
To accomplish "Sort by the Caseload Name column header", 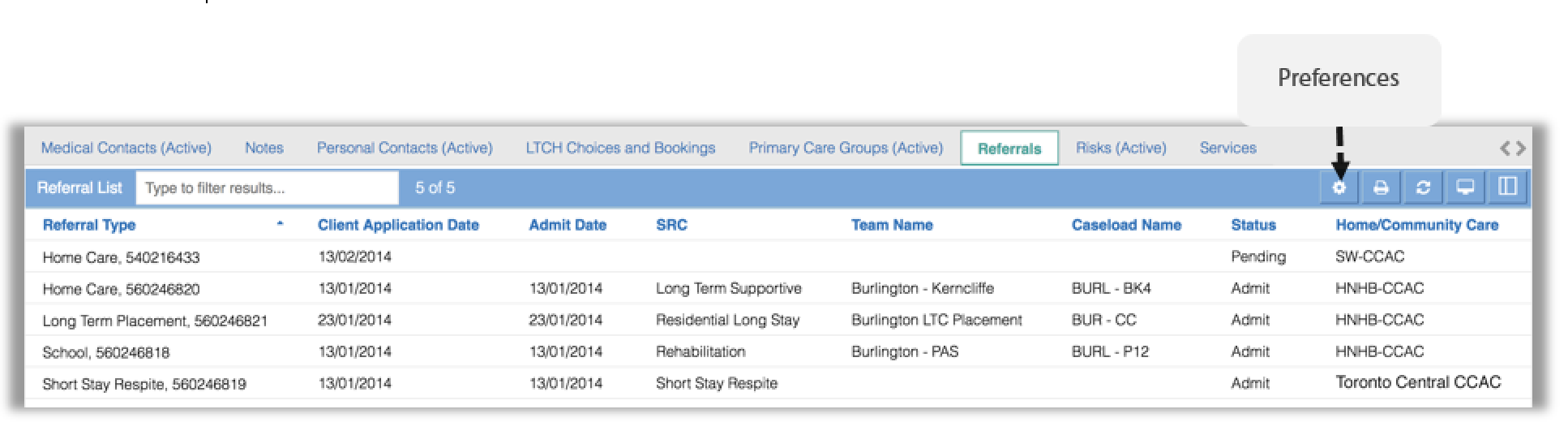I will [1126, 225].
